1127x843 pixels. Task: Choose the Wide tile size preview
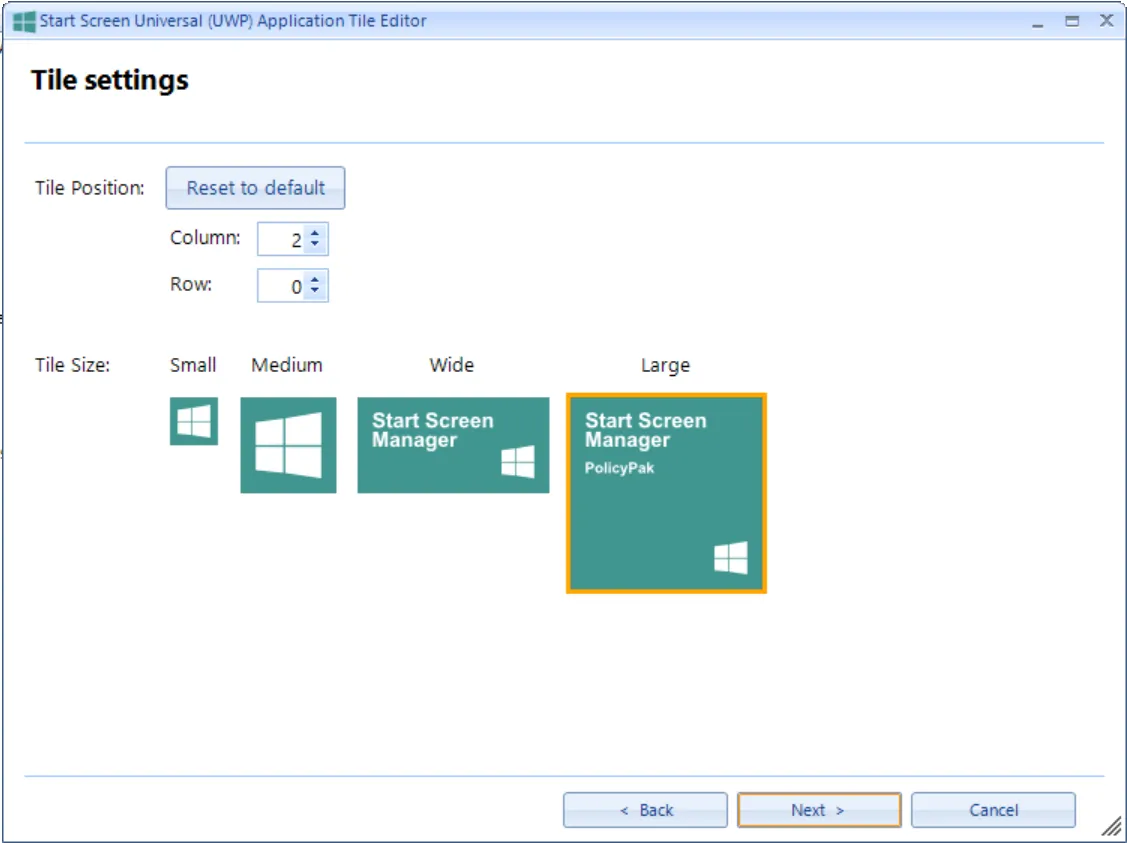(454, 445)
